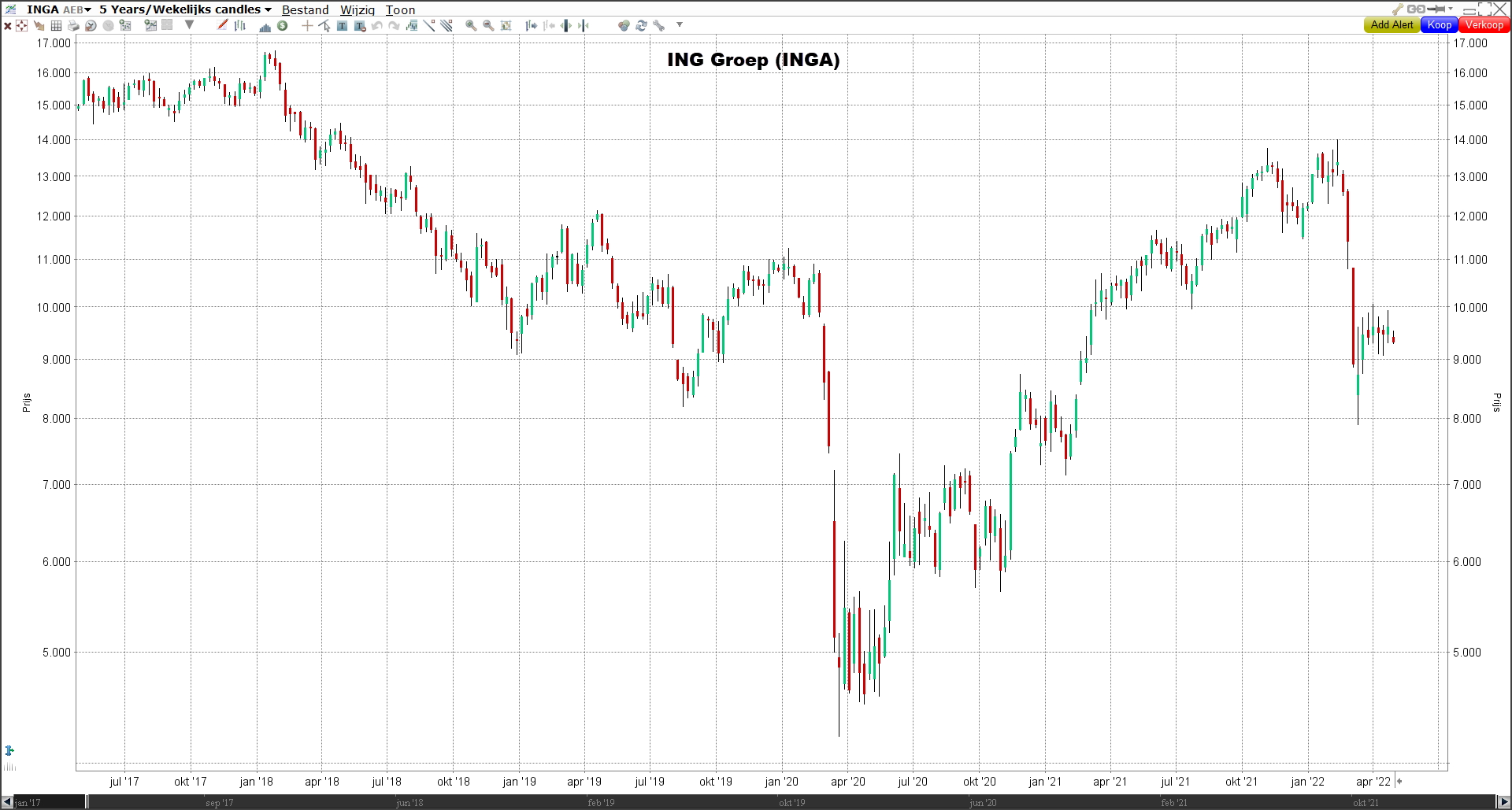Image resolution: width=1512 pixels, height=810 pixels.
Task: Open the Wijzig menu
Action: click(x=358, y=9)
